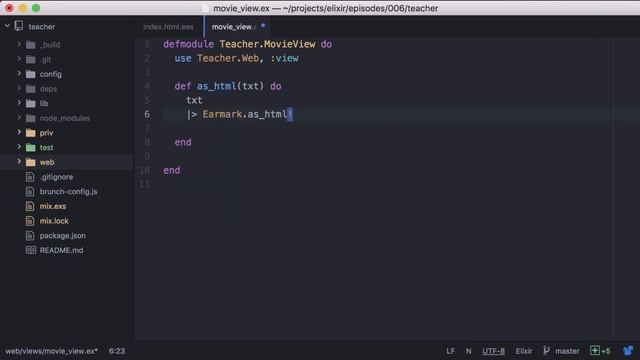This screenshot has height=360, width=640.
Task: Click the git diff plus icon
Action: tap(595, 351)
